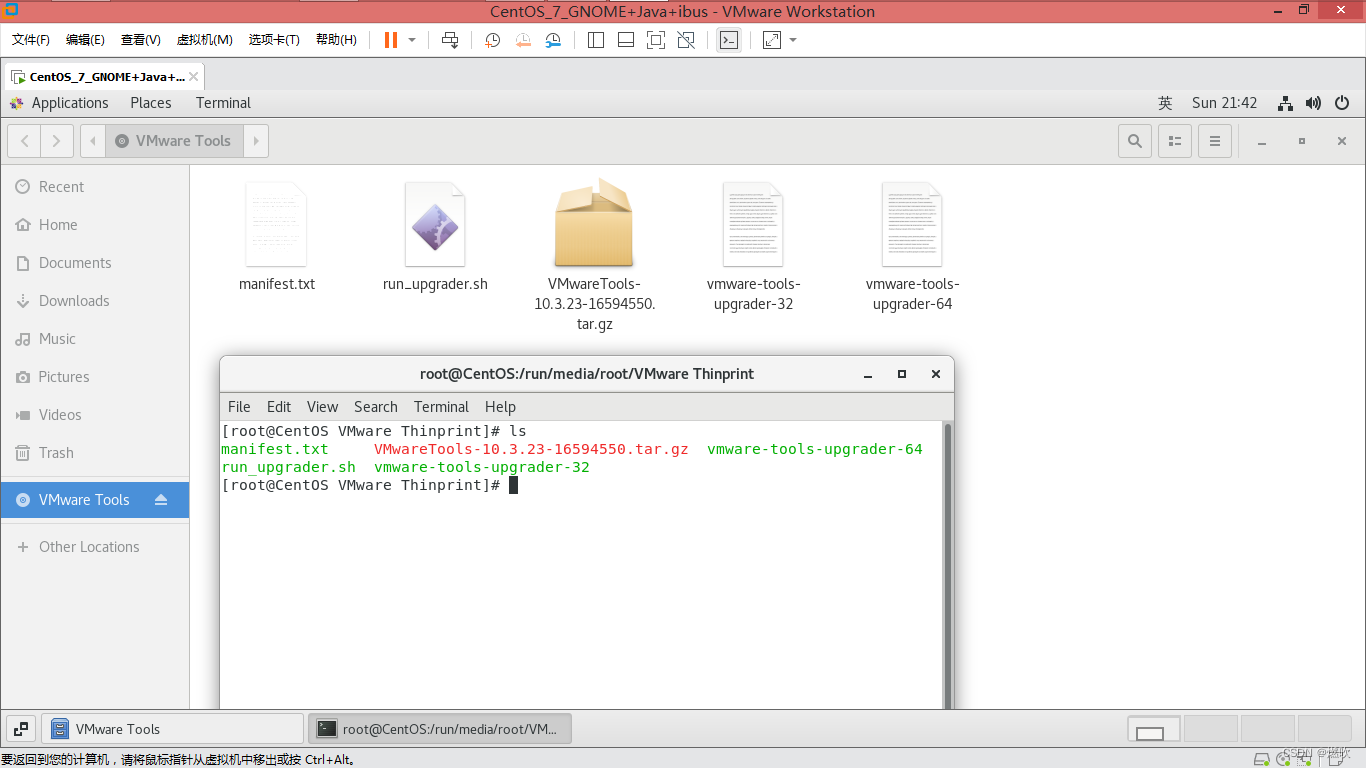Viewport: 1366px width, 768px height.
Task: Open the 编辑(E) menu
Action: 85,40
